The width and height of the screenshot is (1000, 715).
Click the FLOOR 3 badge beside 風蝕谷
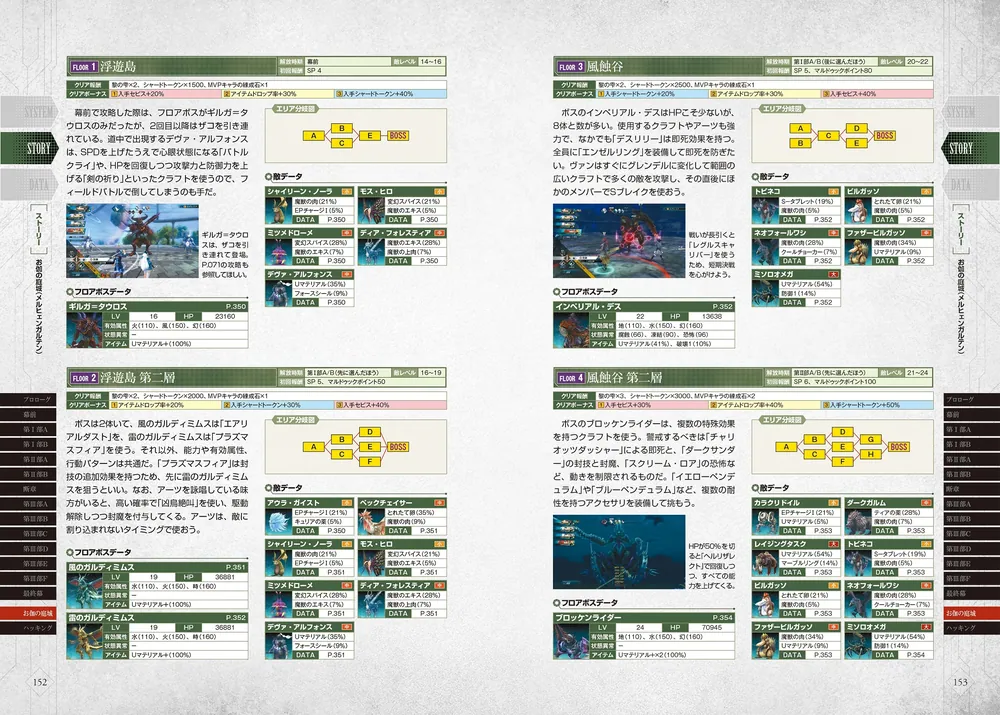(x=571, y=66)
